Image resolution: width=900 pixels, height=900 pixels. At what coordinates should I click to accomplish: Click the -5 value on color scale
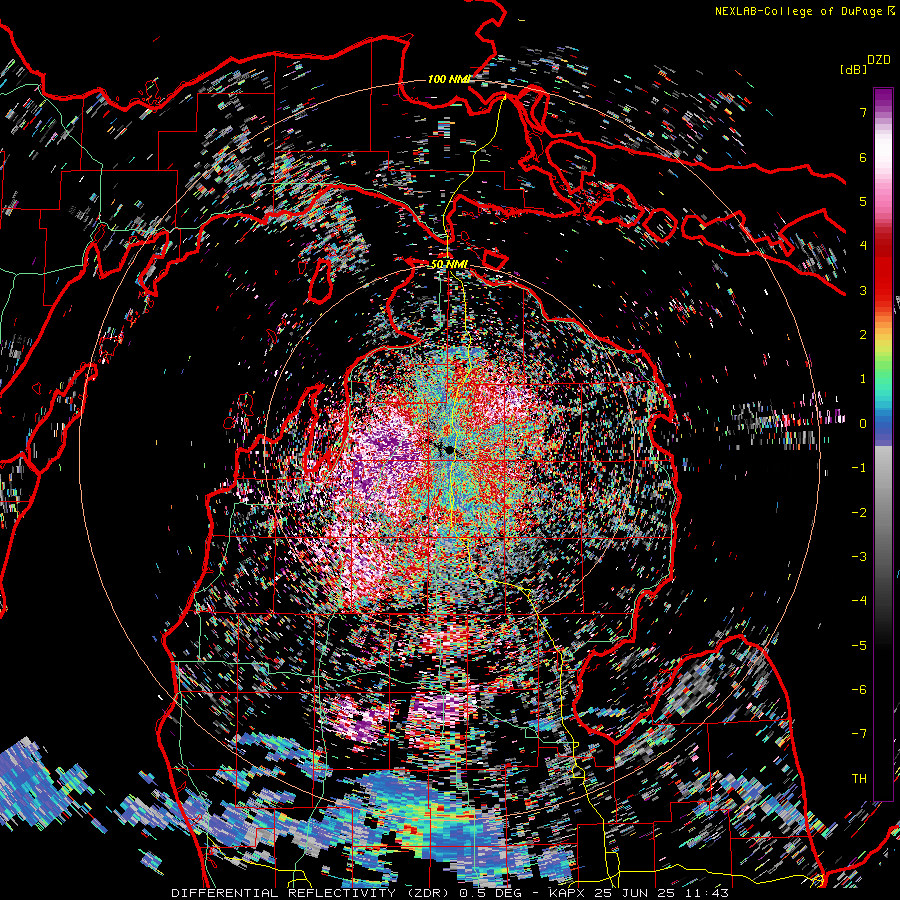tap(859, 645)
